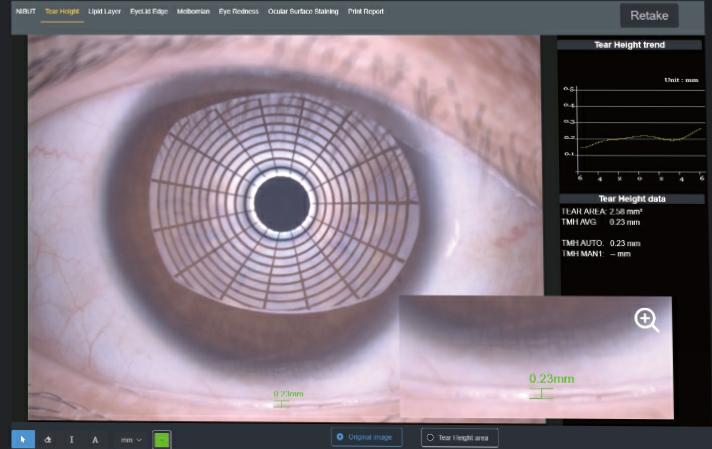This screenshot has width=712, height=449.
Task: Pick the green annotation color swatch
Action: click(162, 438)
